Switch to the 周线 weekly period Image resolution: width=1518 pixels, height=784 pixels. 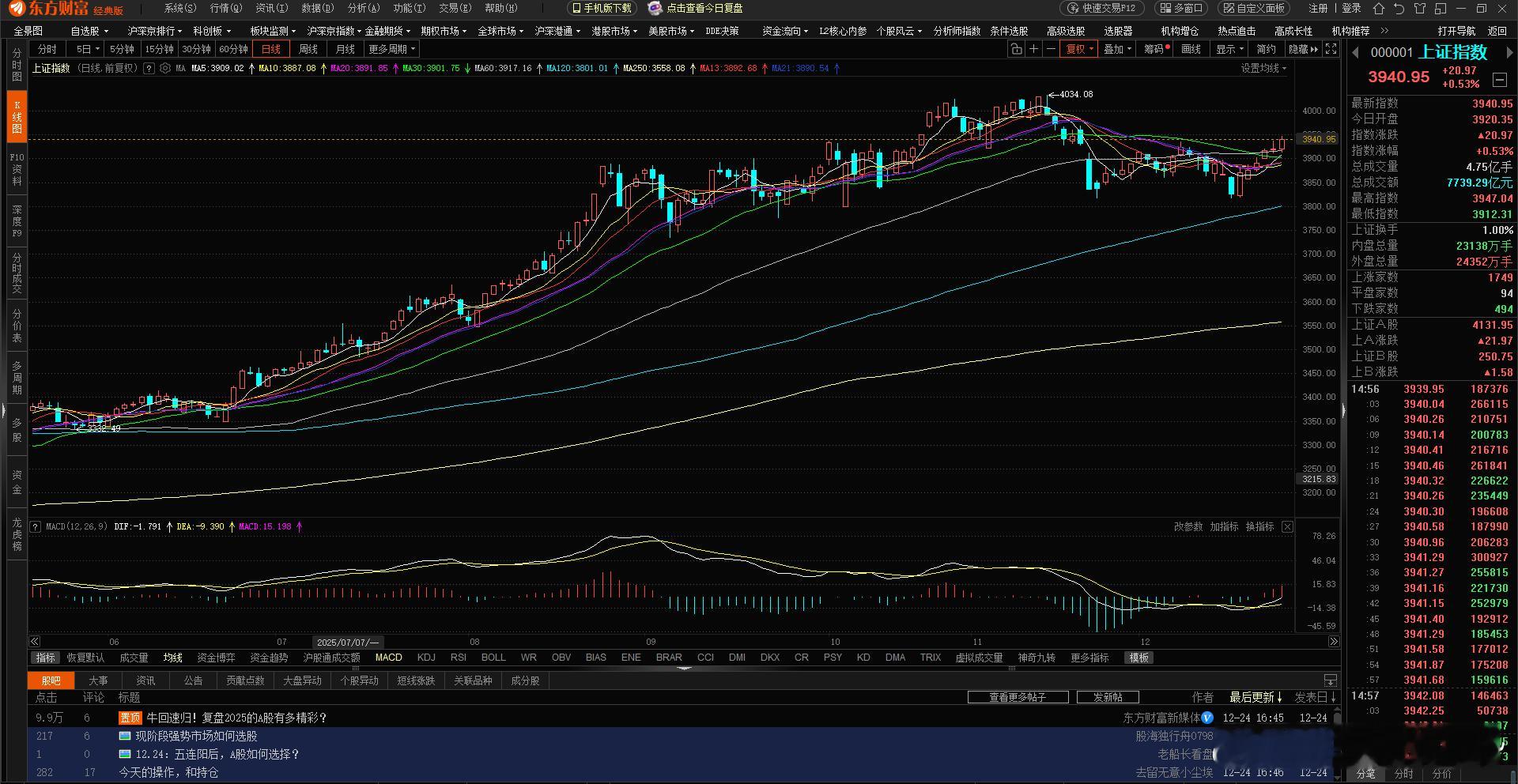point(308,49)
